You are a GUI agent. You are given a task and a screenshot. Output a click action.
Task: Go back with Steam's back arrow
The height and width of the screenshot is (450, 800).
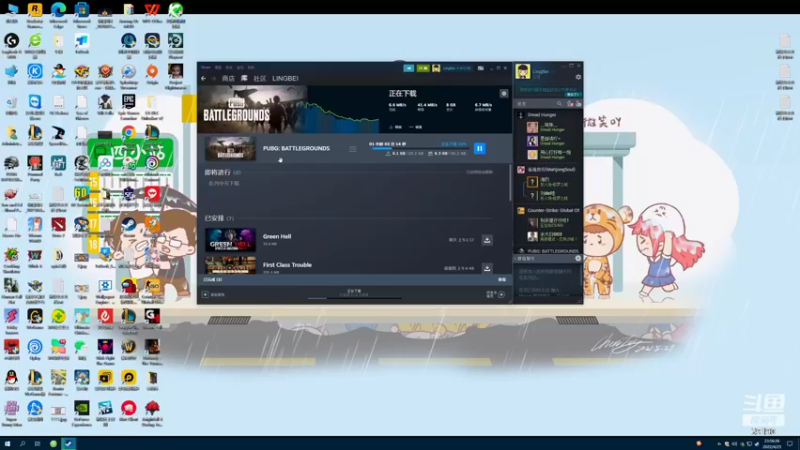point(204,79)
